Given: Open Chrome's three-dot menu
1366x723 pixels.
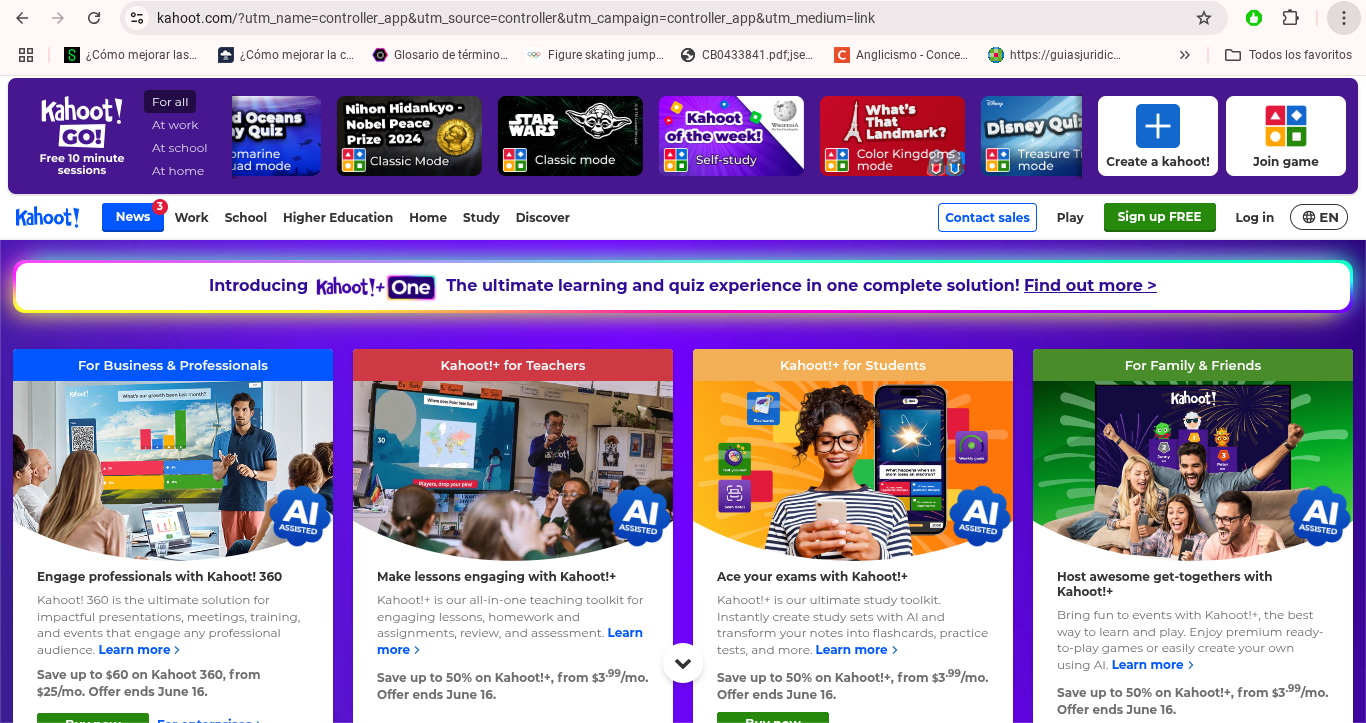Looking at the screenshot, I should (1343, 18).
